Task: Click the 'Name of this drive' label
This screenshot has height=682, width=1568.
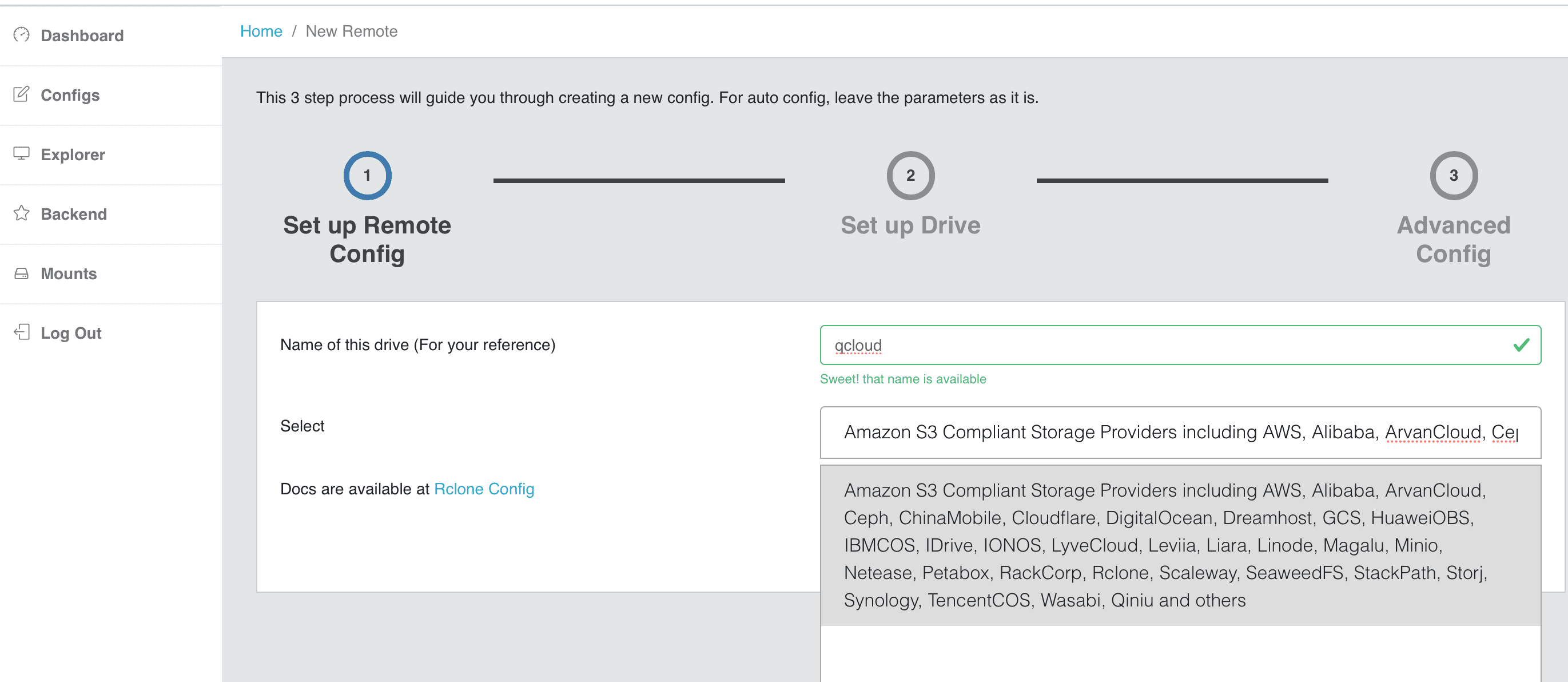Action: coord(417,344)
